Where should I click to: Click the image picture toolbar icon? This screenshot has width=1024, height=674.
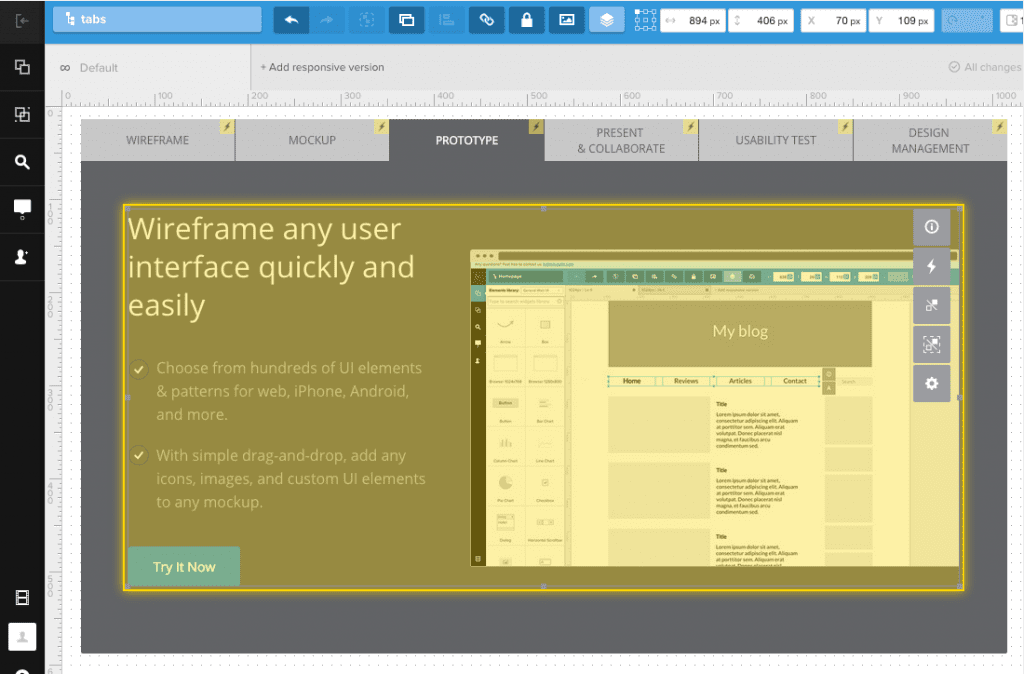[x=567, y=20]
